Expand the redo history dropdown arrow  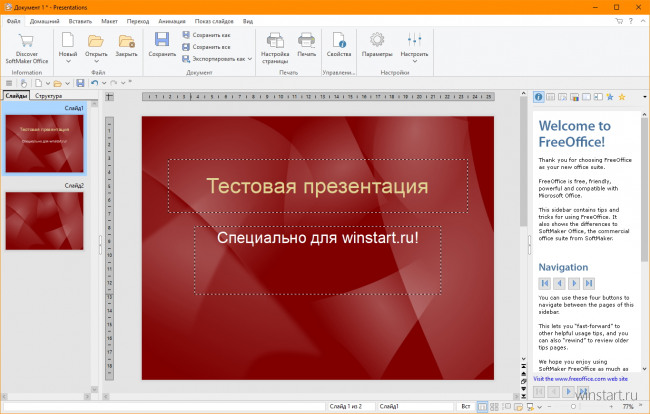[123, 83]
